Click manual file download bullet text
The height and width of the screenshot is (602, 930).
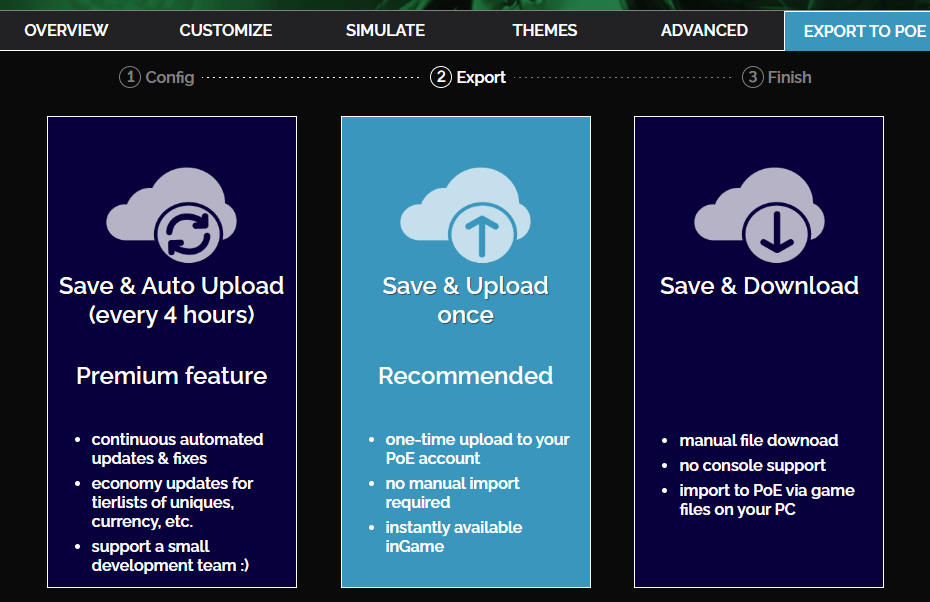click(759, 440)
